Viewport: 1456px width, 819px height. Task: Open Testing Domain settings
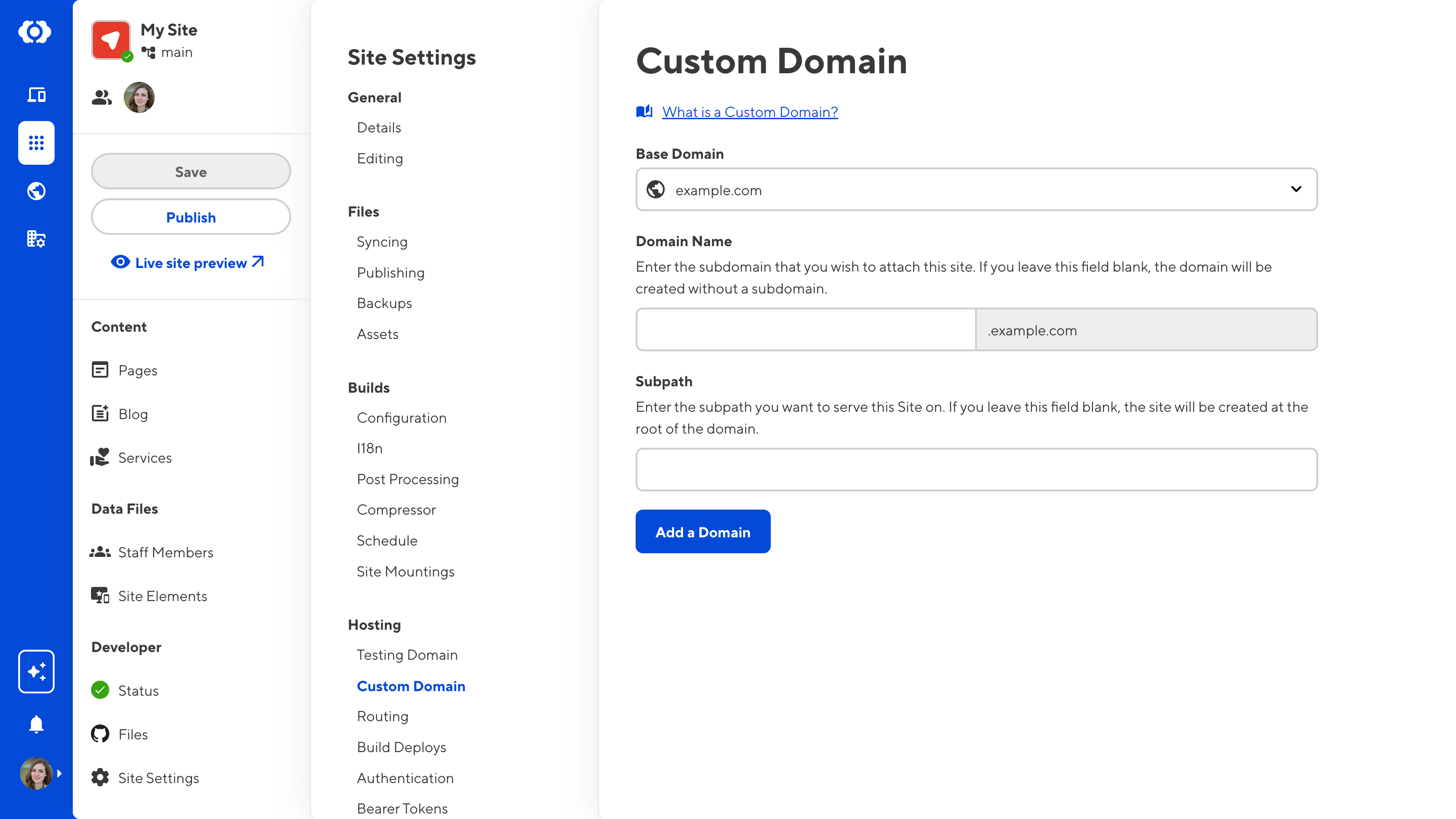point(407,655)
